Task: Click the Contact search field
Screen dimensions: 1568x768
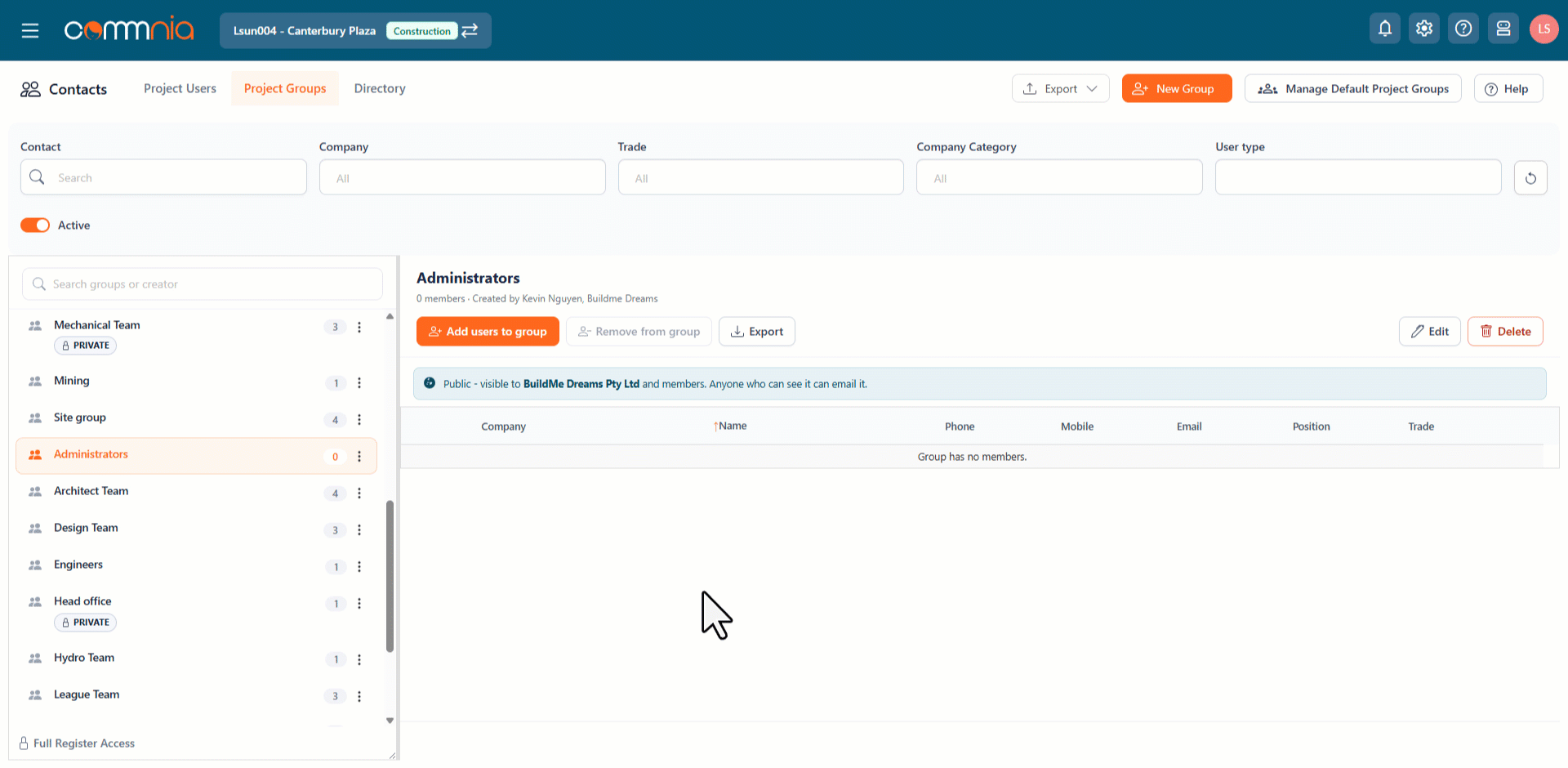Action: pos(163,177)
